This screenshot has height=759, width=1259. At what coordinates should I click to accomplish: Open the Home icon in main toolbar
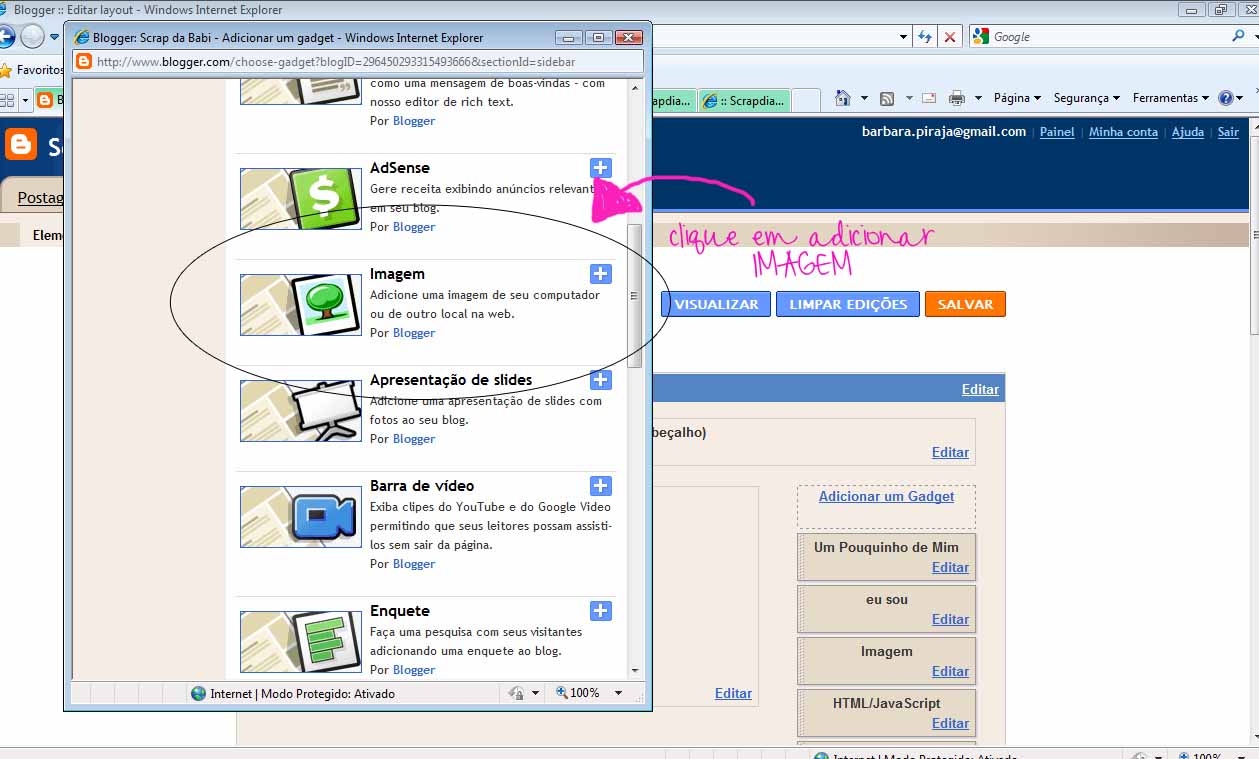[x=842, y=98]
